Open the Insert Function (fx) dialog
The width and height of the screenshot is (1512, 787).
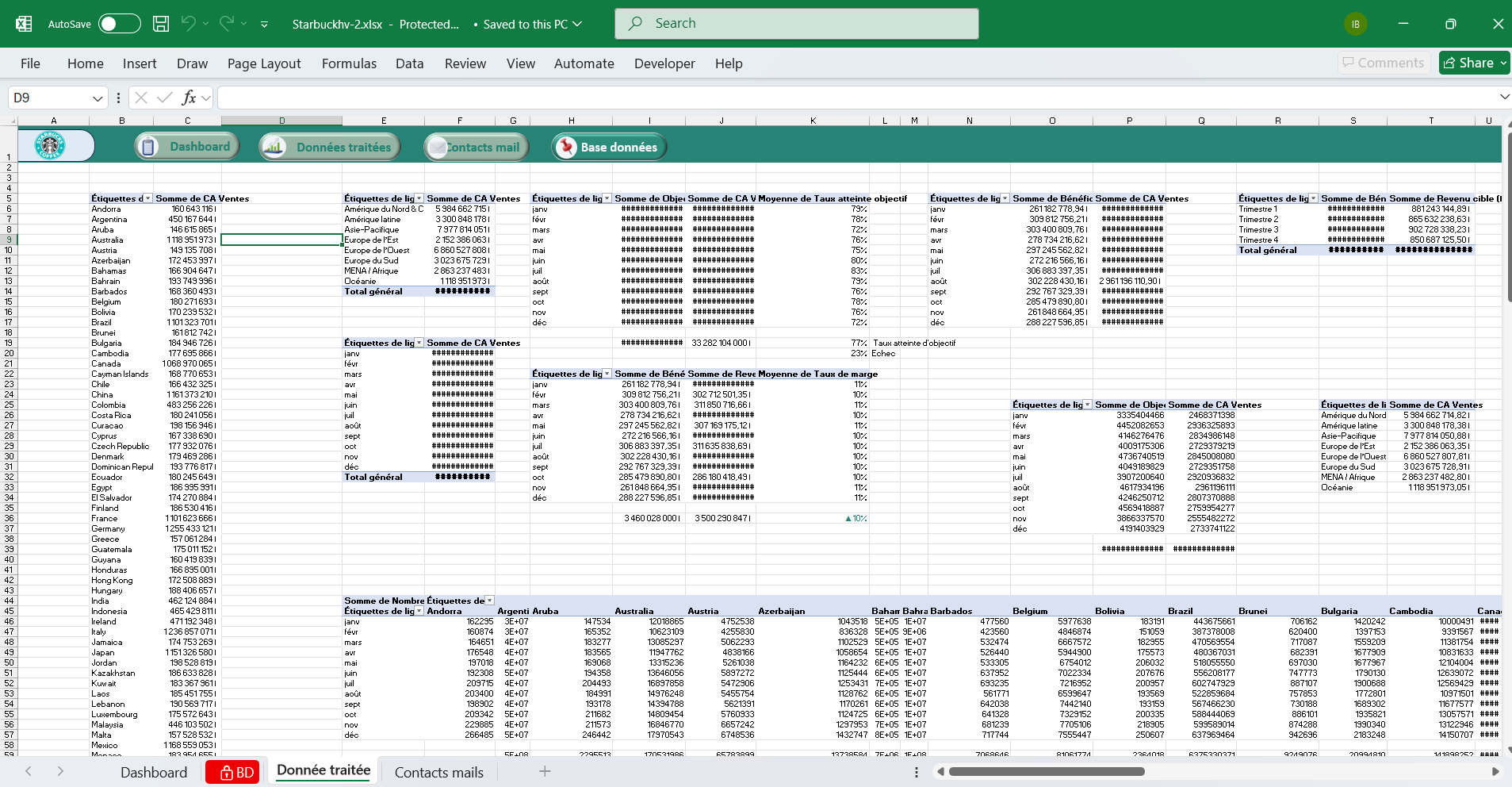tap(188, 97)
